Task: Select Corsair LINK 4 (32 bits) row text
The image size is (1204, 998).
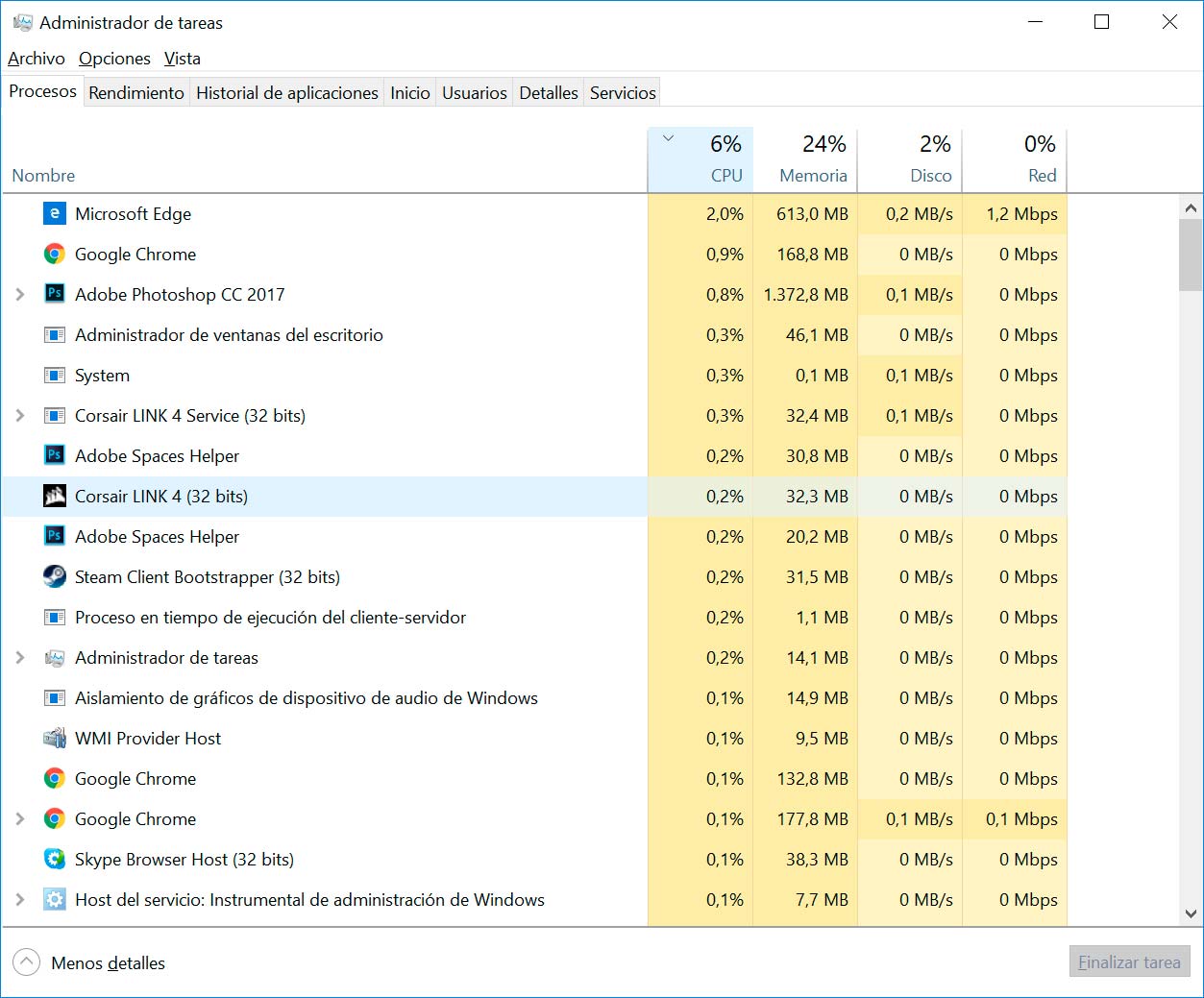Action: coord(161,496)
